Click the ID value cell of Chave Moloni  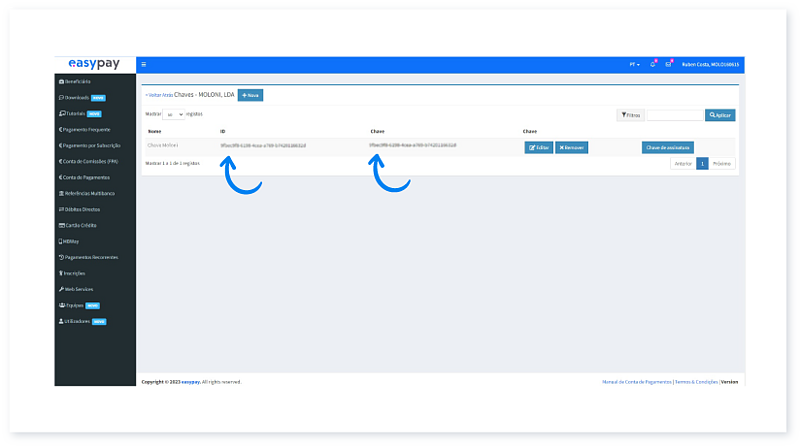coord(263,145)
